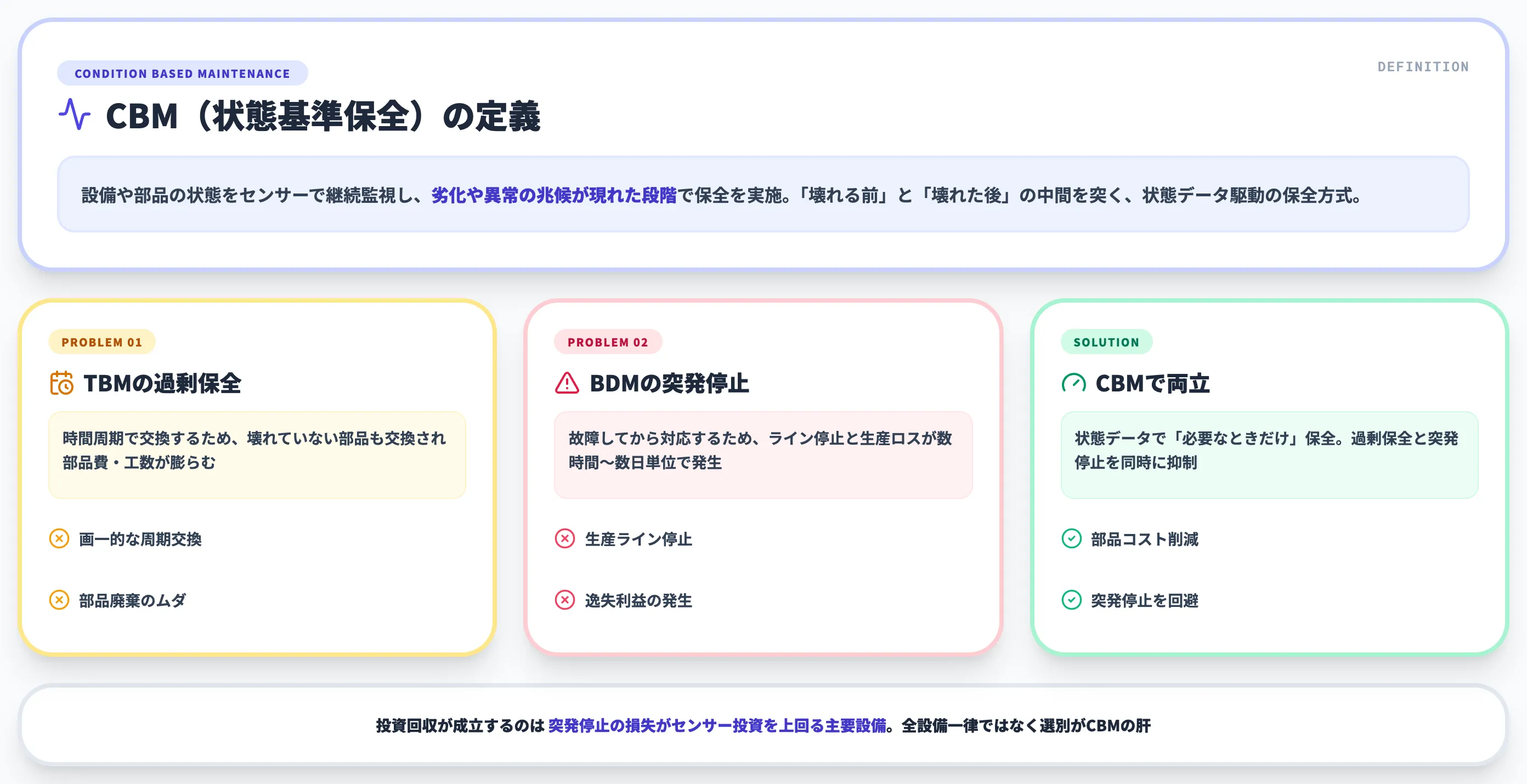Click the gauge icon next to CBMで両立
The width and height of the screenshot is (1527, 784).
point(1074,384)
